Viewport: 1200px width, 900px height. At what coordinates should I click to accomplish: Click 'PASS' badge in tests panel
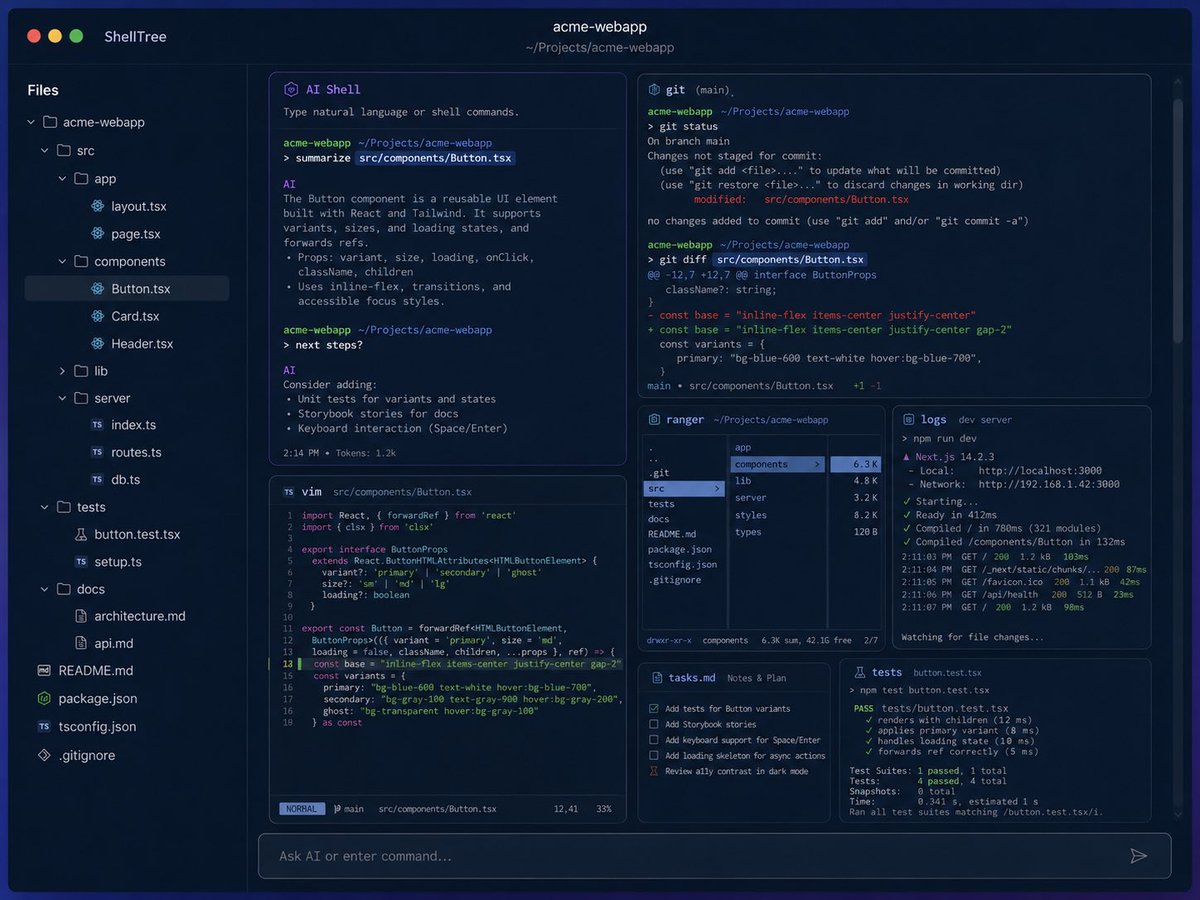863,708
